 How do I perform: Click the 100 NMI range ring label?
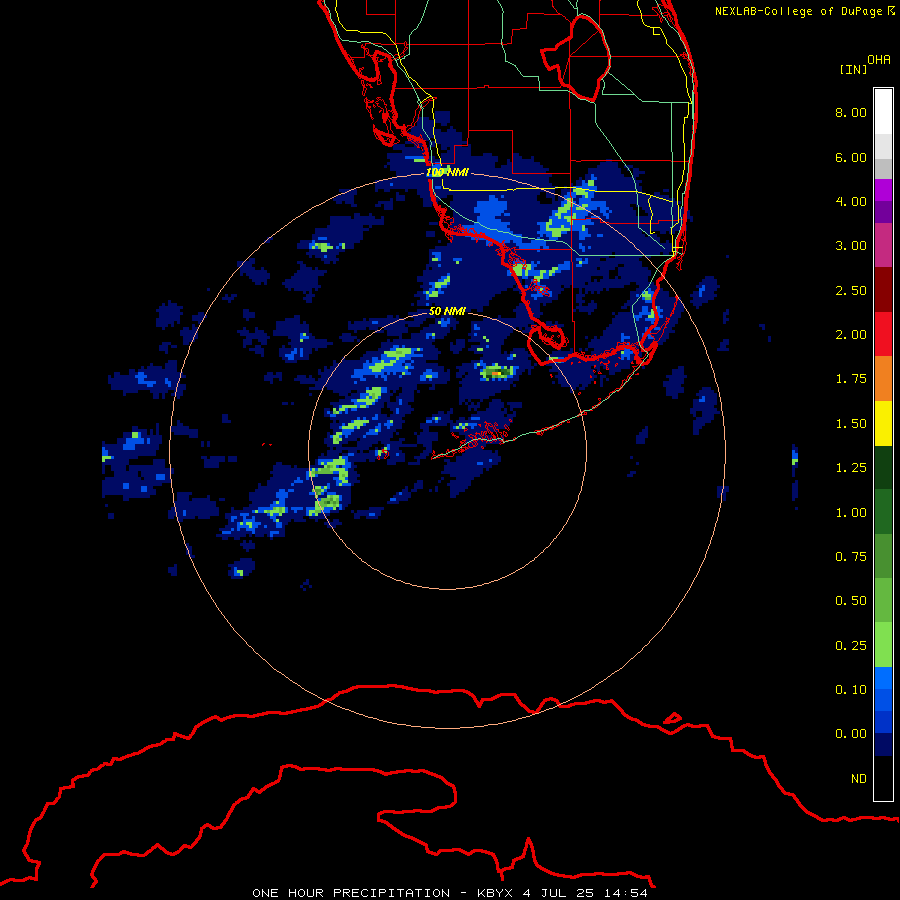[x=447, y=172]
